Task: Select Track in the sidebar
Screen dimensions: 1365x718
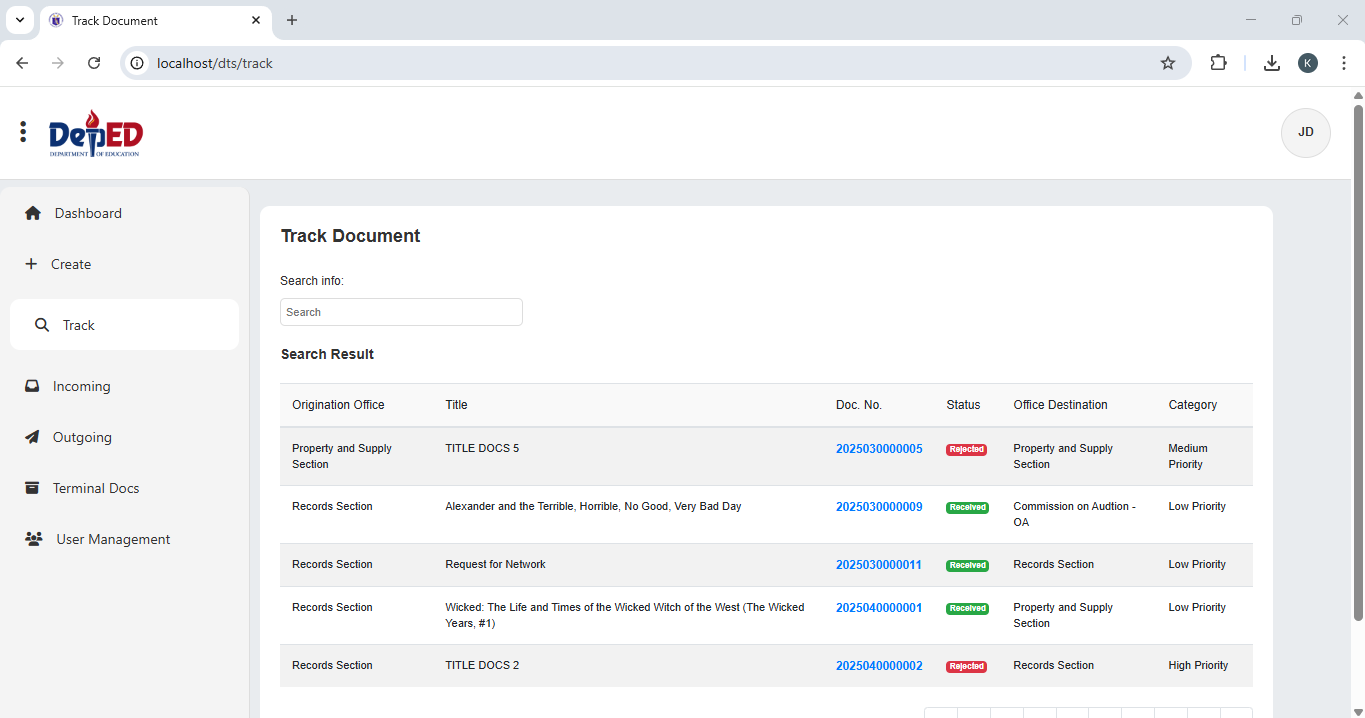Action: pos(124,325)
